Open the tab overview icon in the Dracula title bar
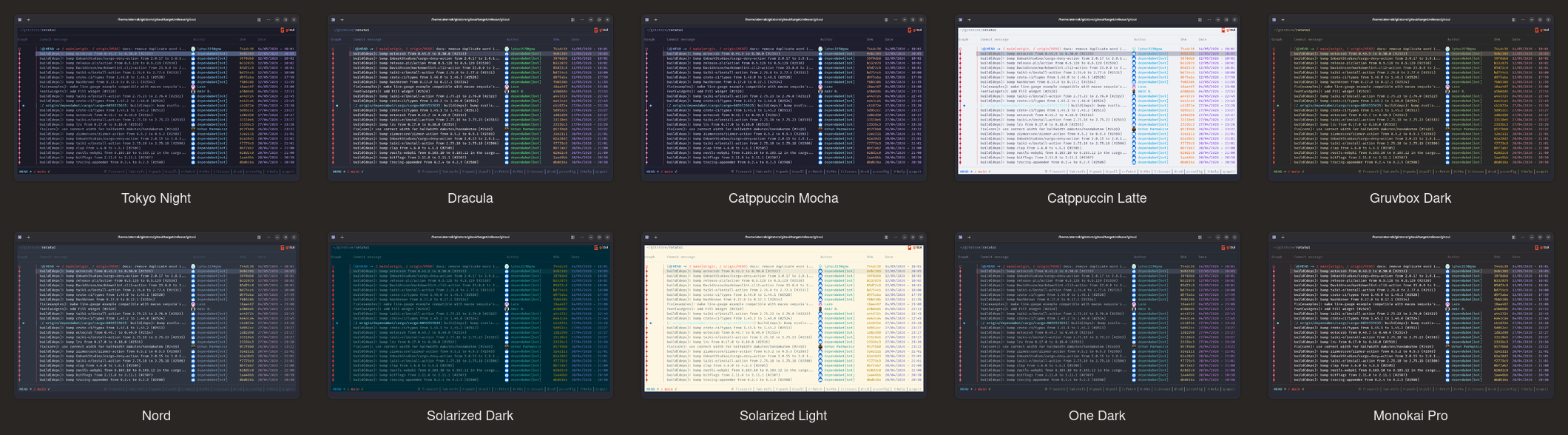The width and height of the screenshot is (1568, 435). (x=572, y=20)
